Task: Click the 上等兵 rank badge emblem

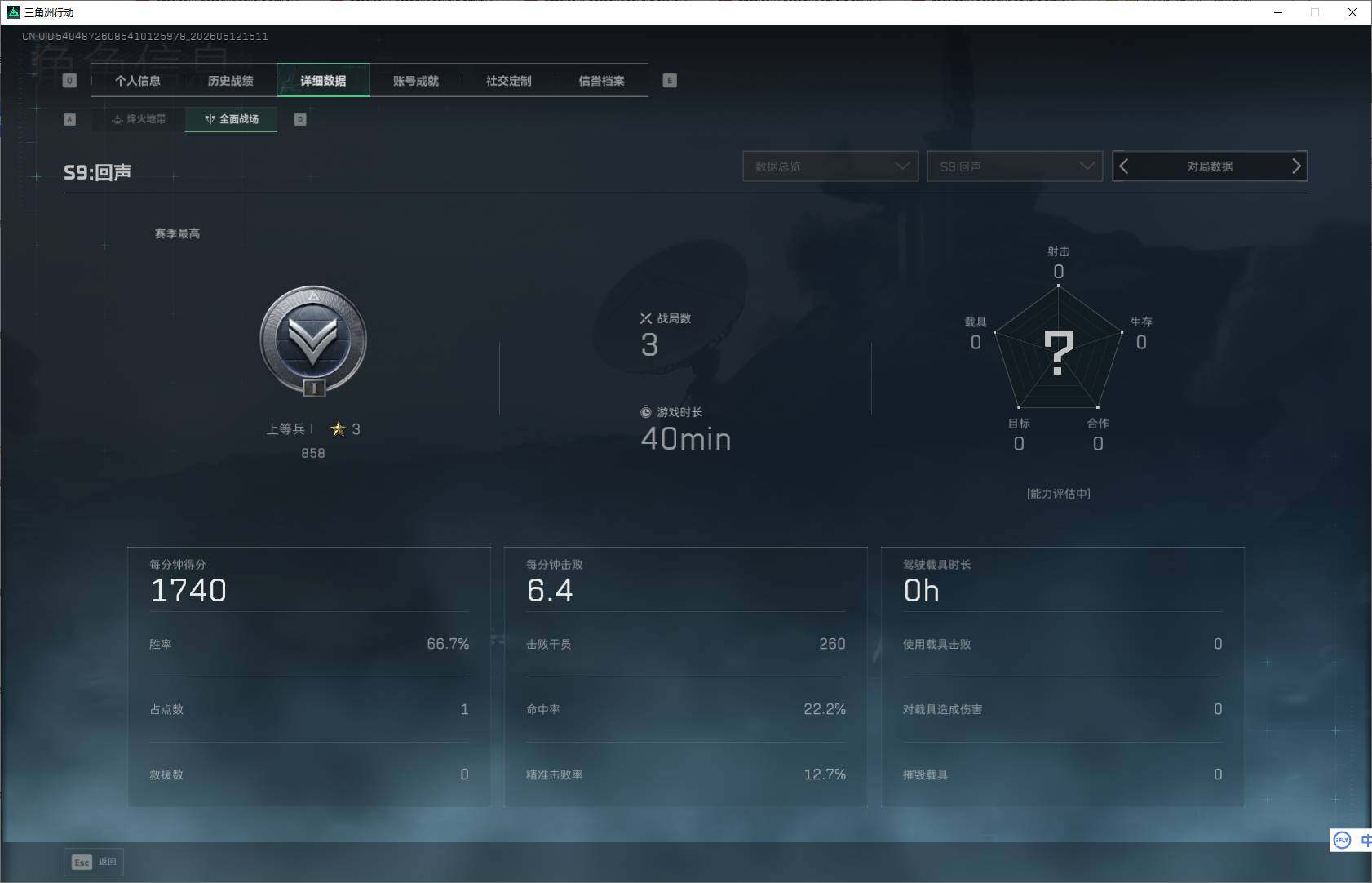Action: coord(313,340)
